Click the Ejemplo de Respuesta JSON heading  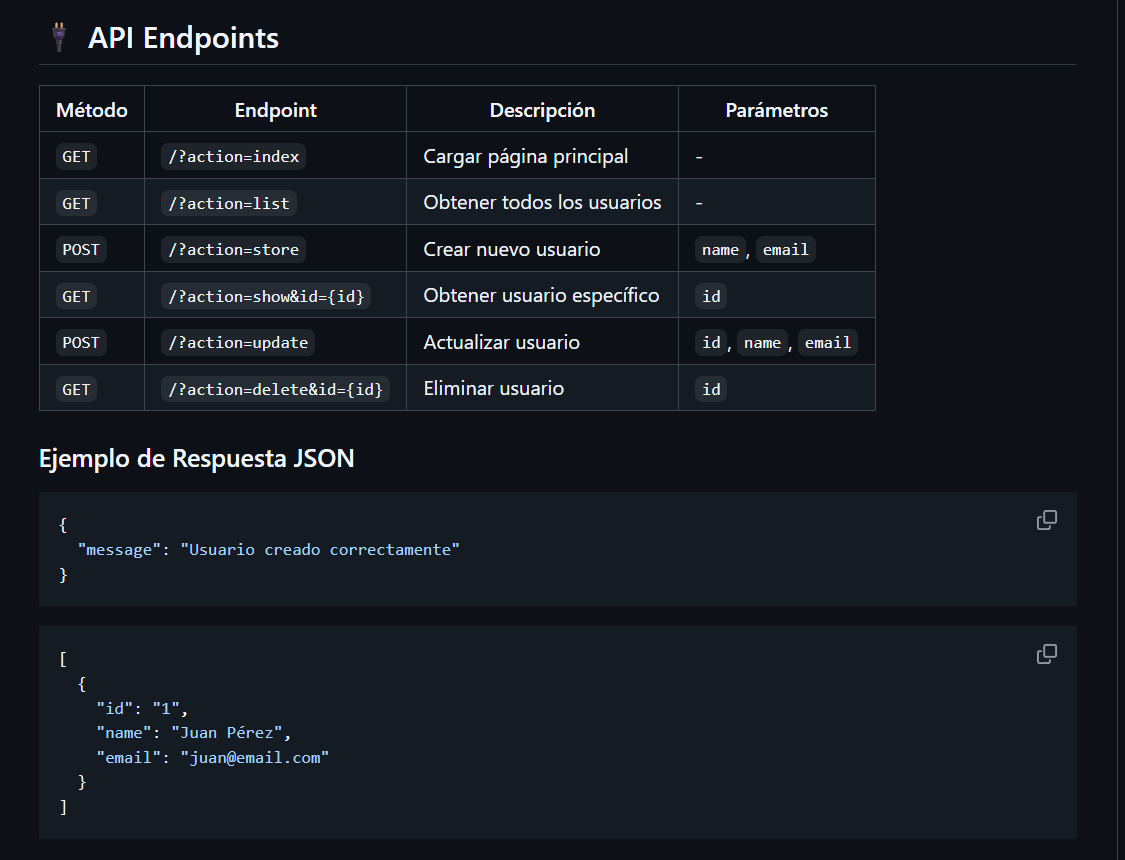click(196, 458)
